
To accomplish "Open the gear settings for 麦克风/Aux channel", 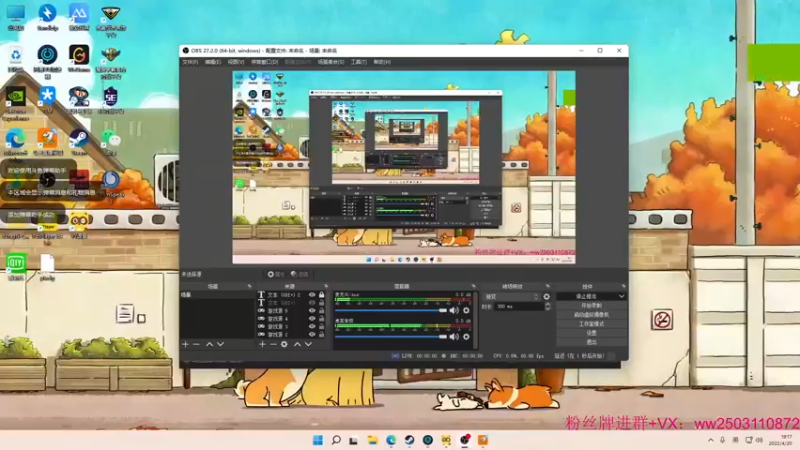I will coord(466,310).
